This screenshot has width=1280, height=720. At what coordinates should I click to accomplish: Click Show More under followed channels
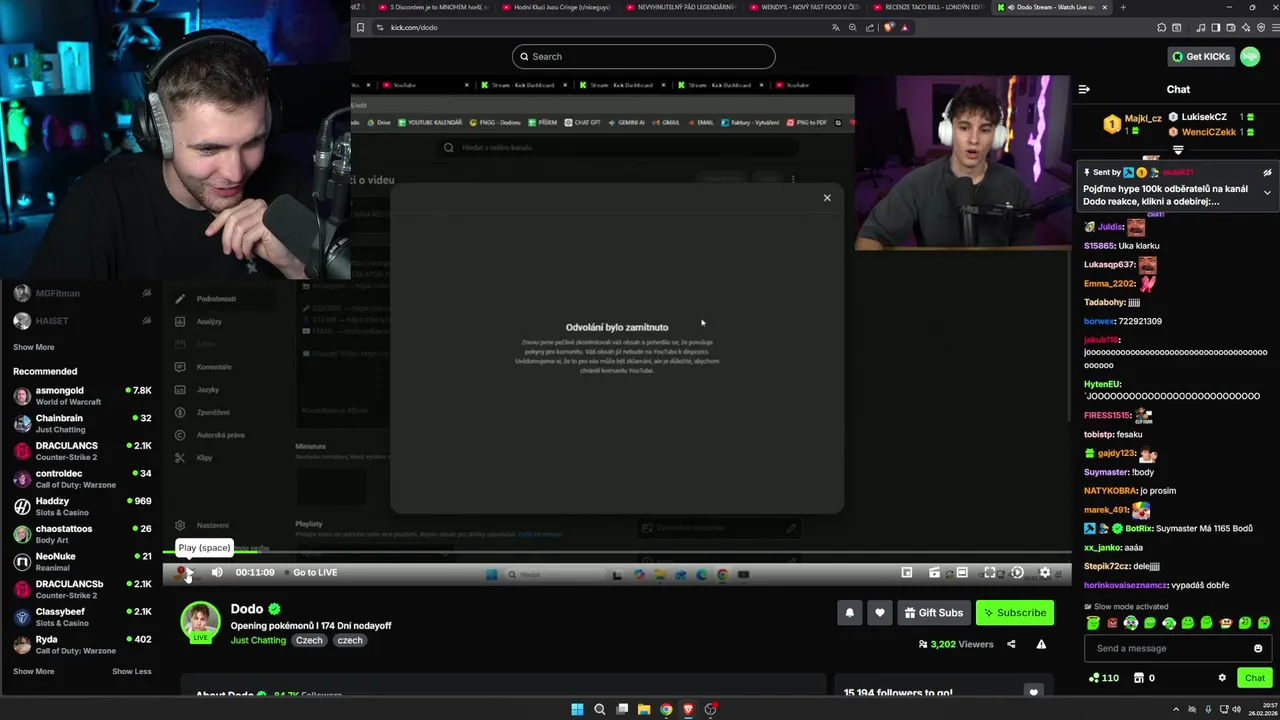(34, 347)
